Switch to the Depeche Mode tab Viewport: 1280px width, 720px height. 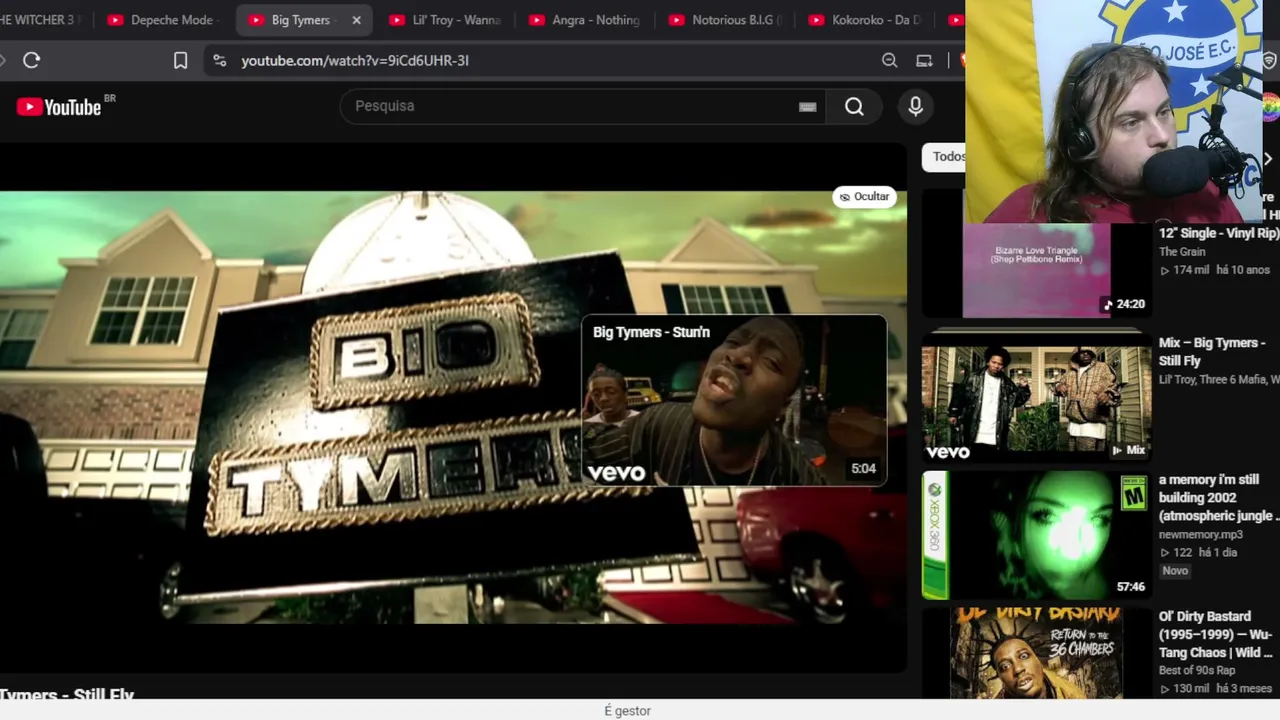click(161, 20)
